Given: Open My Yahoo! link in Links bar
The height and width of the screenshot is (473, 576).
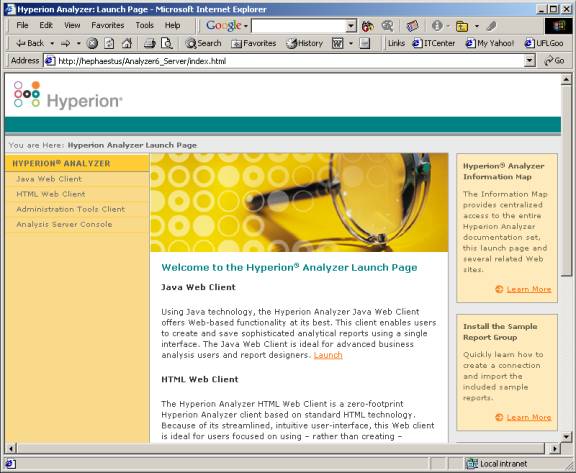Looking at the screenshot, I should click(x=490, y=43).
